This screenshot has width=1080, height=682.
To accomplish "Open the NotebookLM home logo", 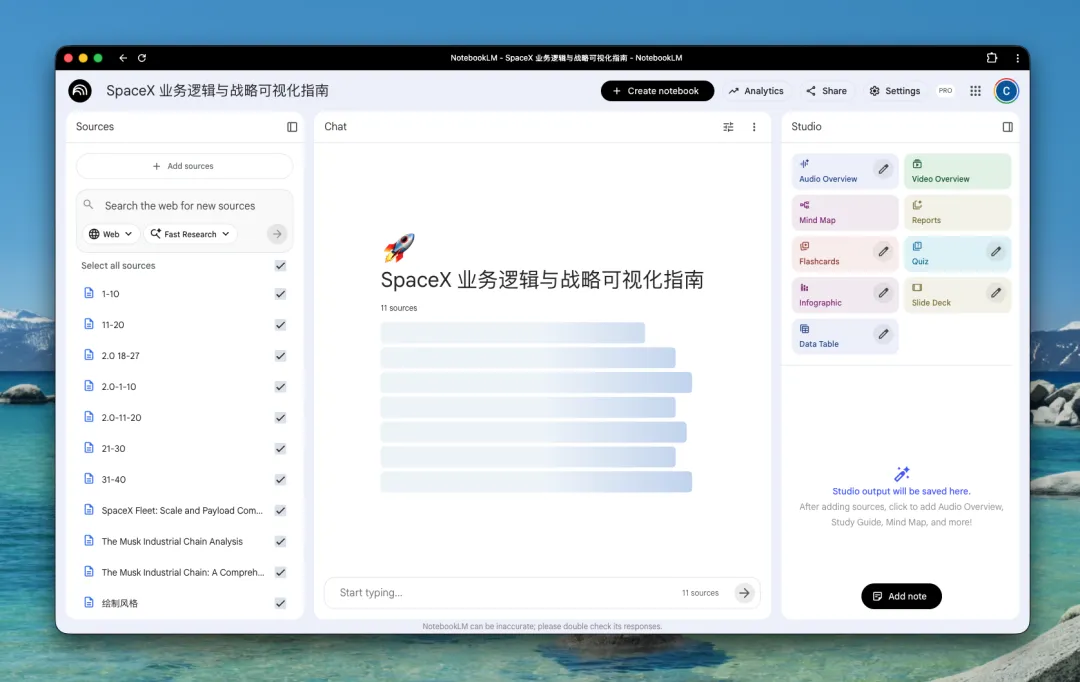I will click(80, 91).
